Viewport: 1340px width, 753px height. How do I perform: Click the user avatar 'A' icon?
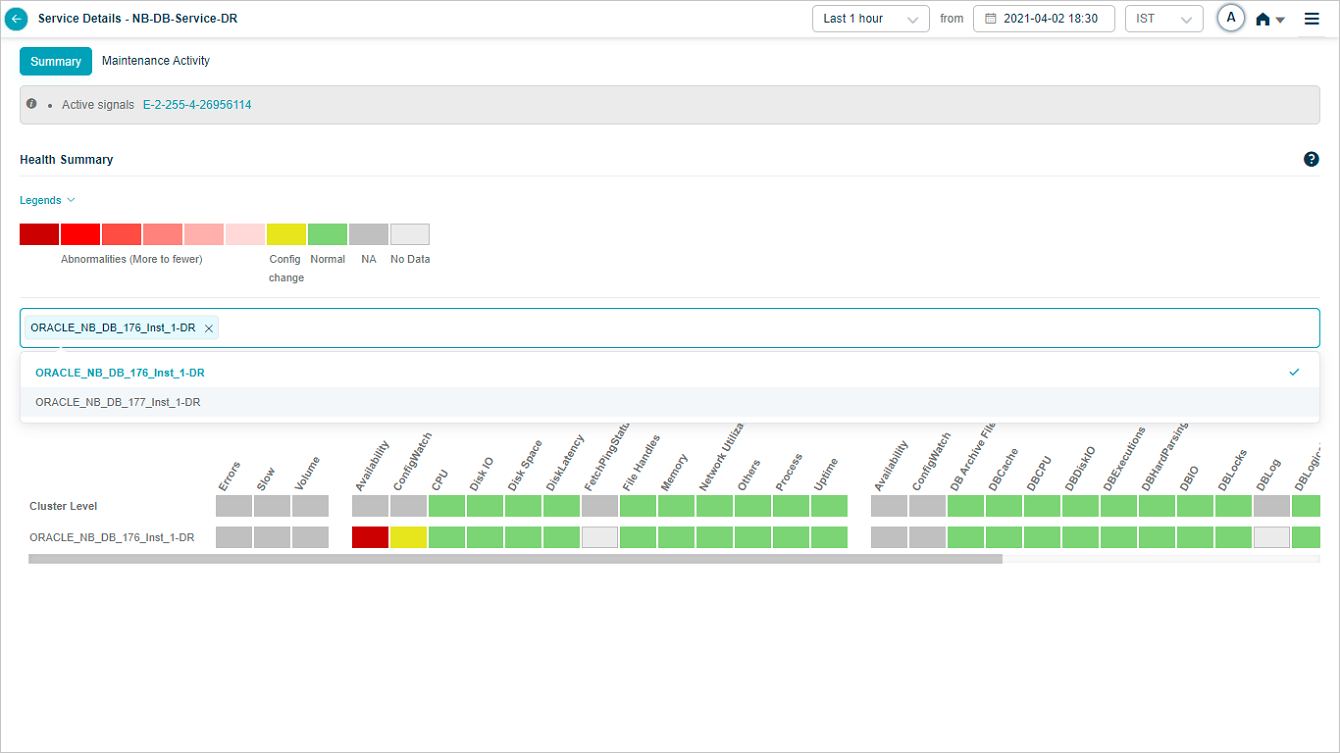1230,19
